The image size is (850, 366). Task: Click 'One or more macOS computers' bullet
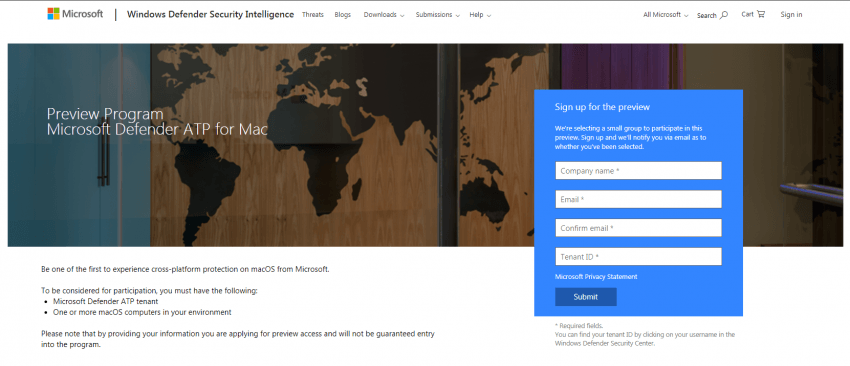click(142, 312)
